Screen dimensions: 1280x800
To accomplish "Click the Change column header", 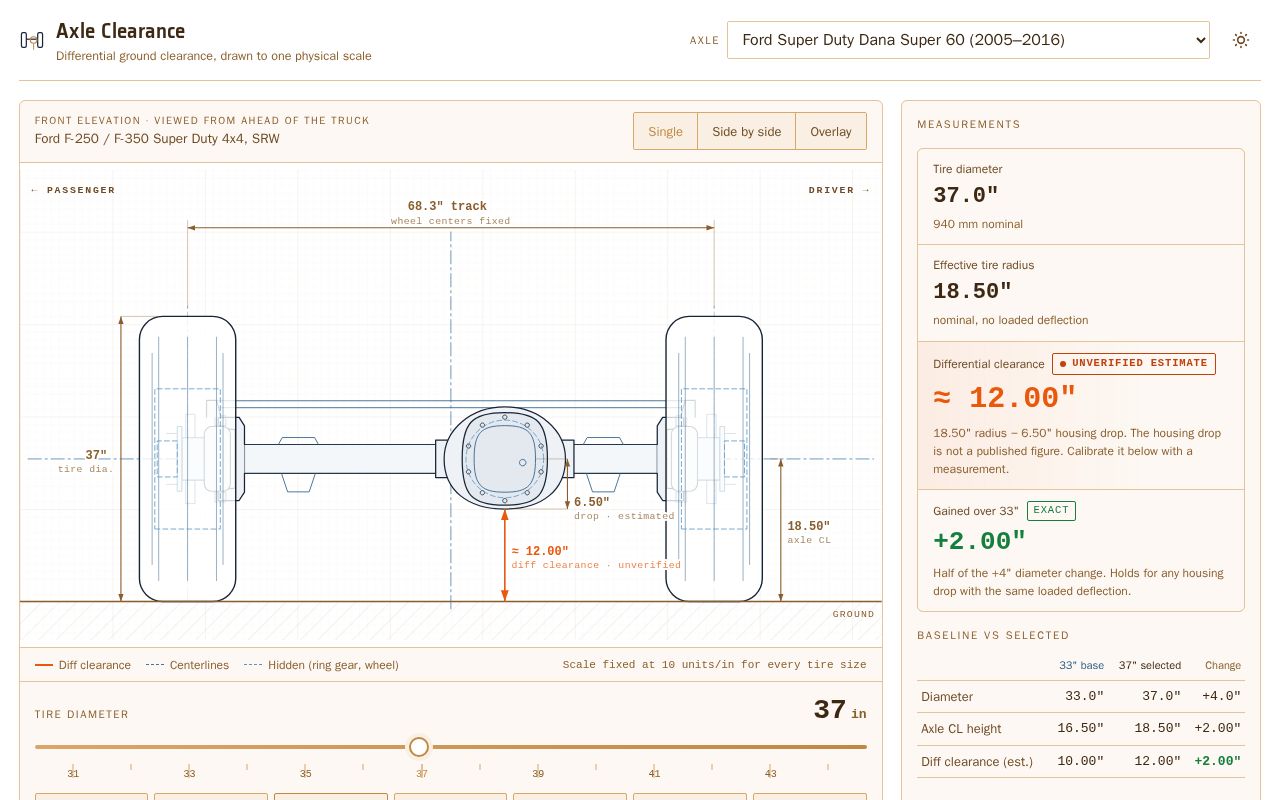I will pos(1223,665).
